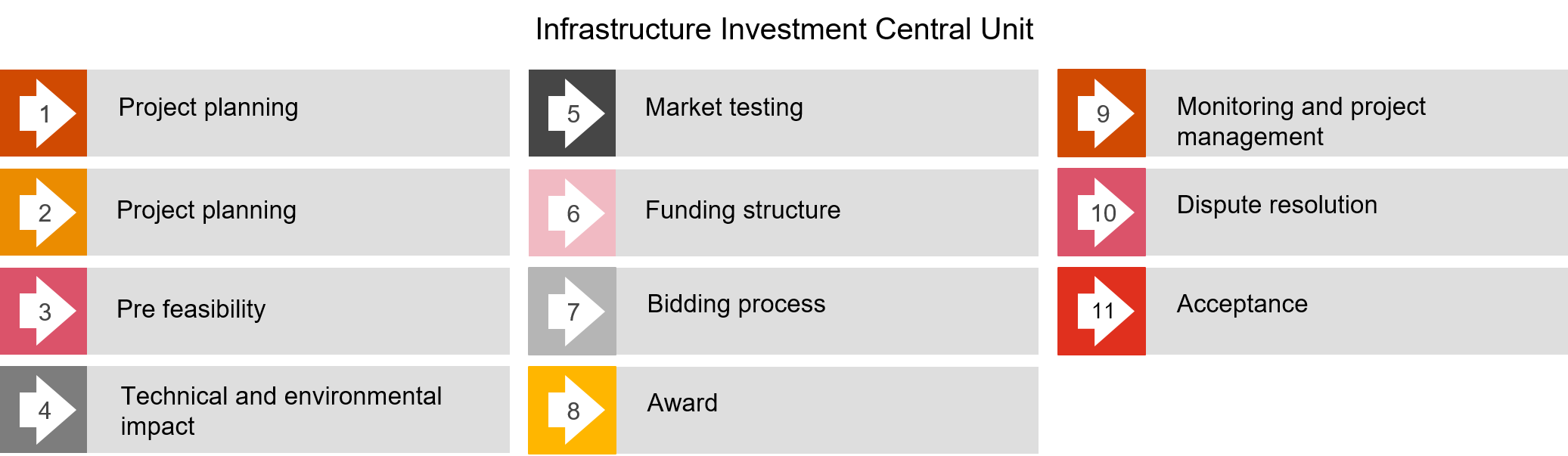Open the Market testing step
This screenshot has width=1568, height=456.
(724, 107)
